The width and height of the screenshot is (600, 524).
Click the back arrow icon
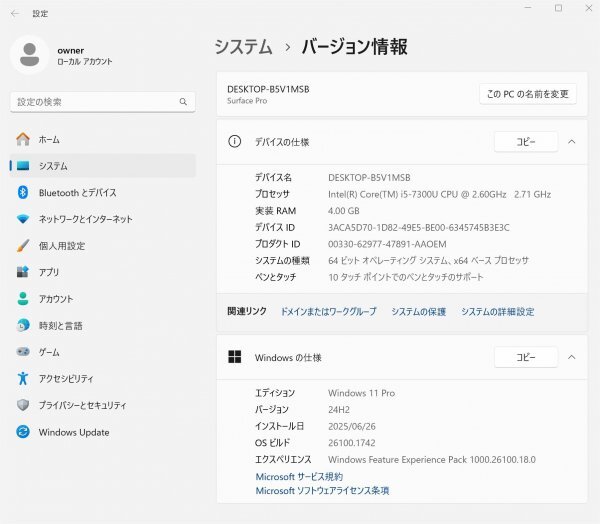pyautogui.click(x=15, y=14)
